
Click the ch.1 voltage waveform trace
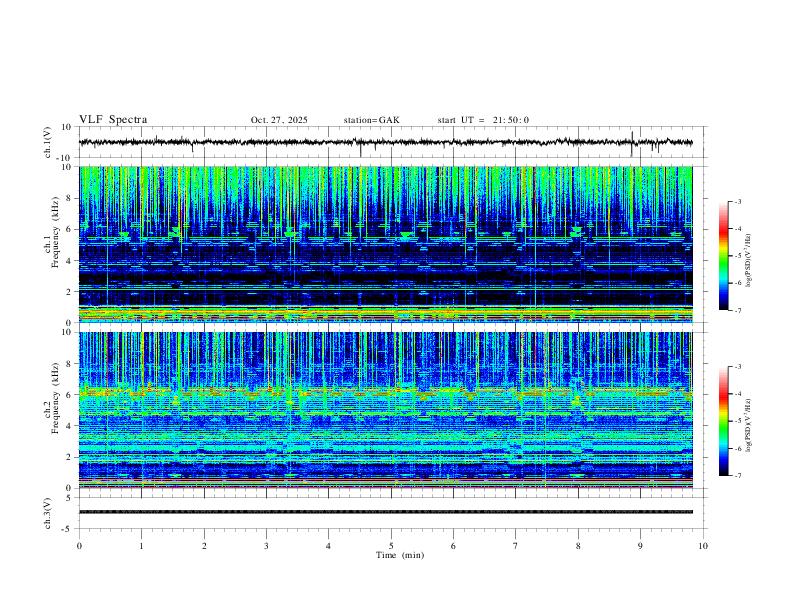pos(385,142)
